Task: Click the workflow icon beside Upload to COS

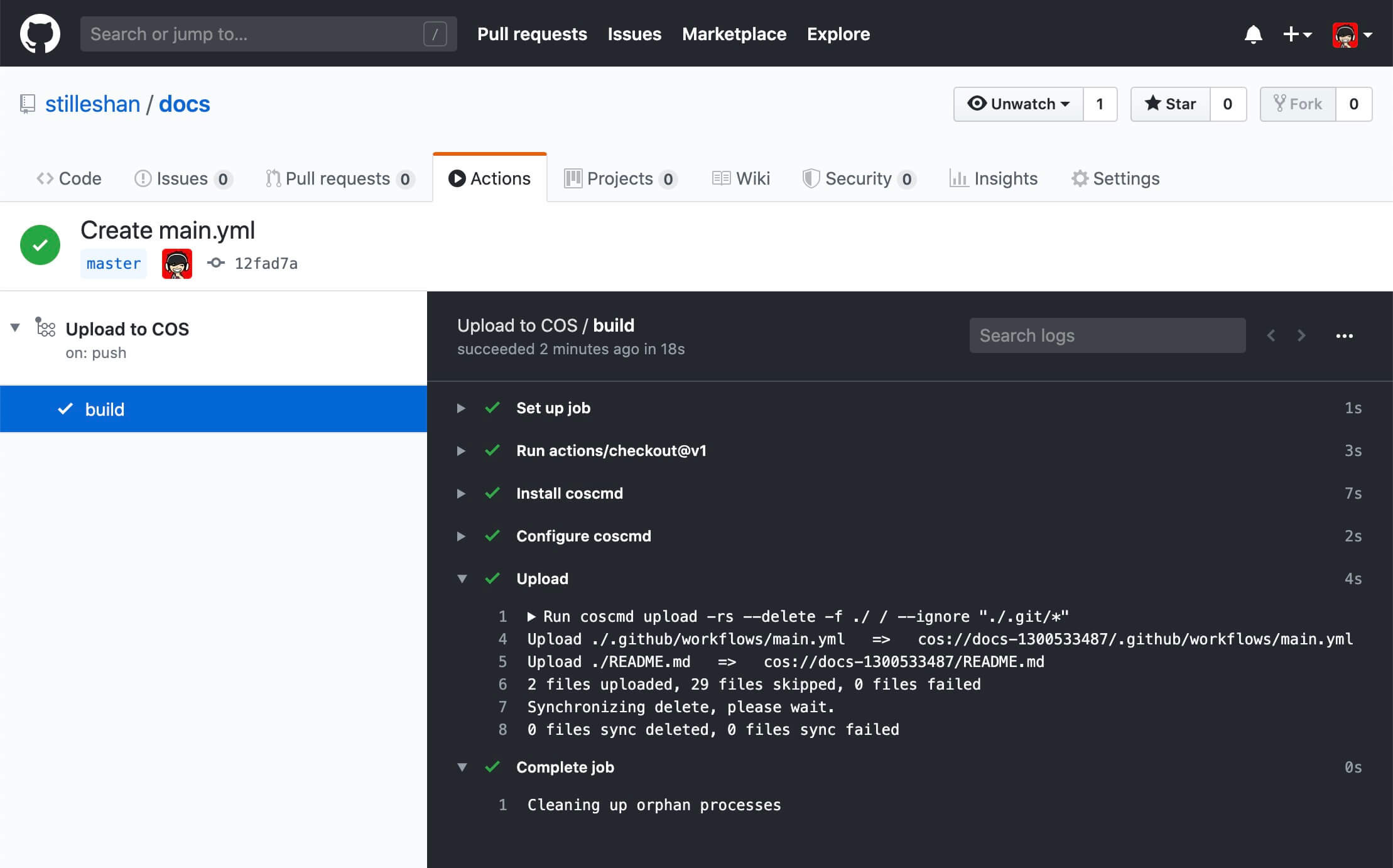Action: click(x=45, y=327)
